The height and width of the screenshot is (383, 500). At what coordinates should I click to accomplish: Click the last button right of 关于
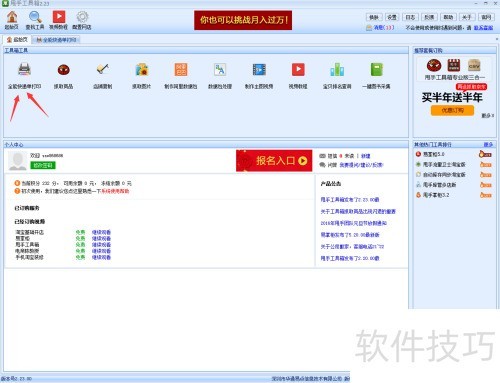click(x=486, y=17)
